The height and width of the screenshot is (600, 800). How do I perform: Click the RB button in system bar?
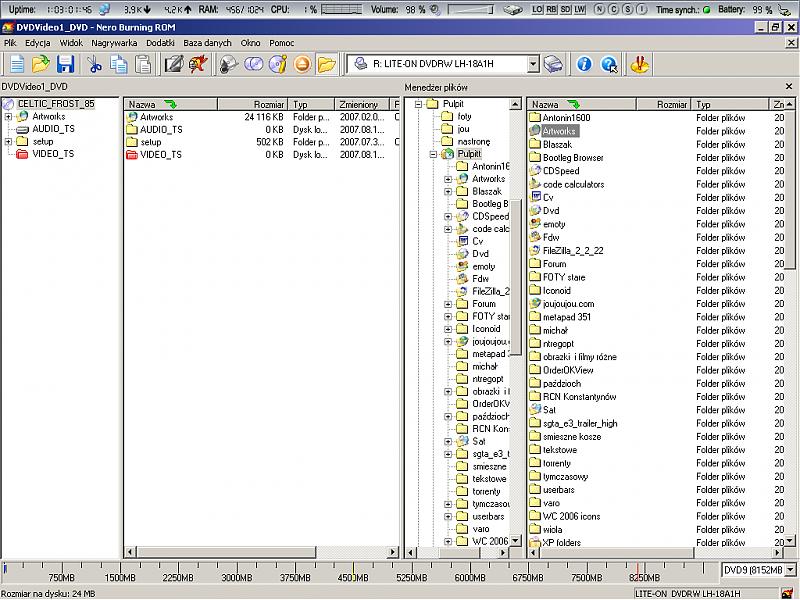pyautogui.click(x=552, y=9)
